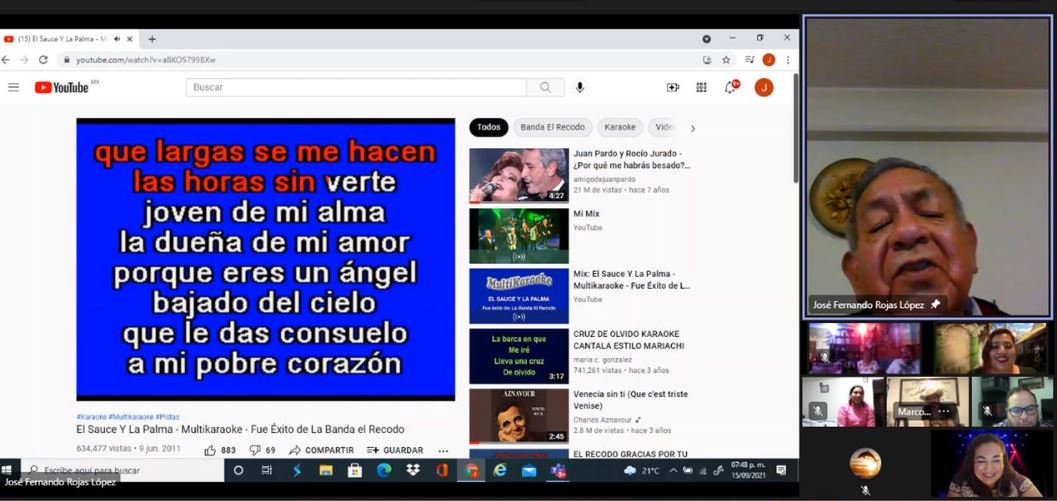
Task: Click the youtube.com address bar
Action: coord(378,59)
